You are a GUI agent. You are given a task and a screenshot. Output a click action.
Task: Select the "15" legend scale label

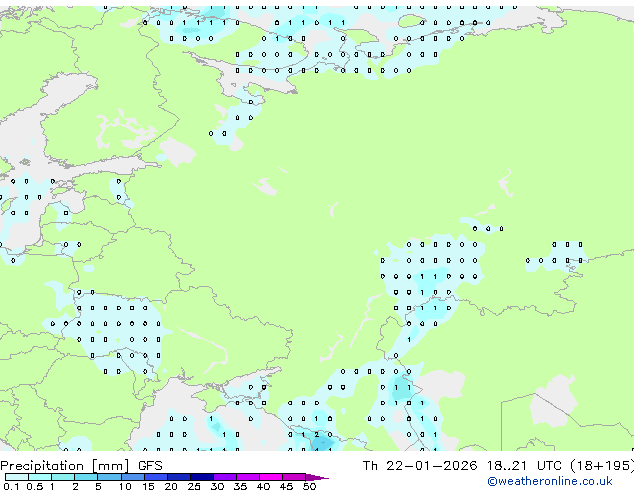tap(148, 486)
